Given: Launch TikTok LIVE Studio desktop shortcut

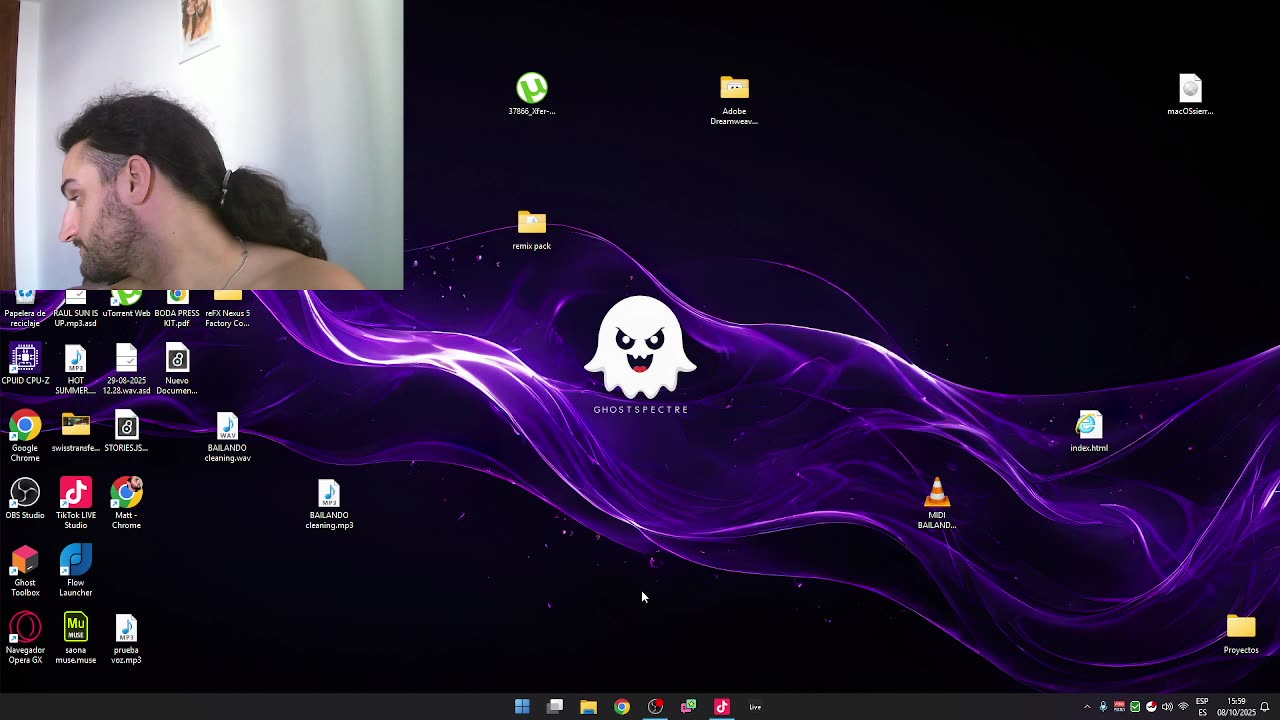Looking at the screenshot, I should tap(76, 504).
